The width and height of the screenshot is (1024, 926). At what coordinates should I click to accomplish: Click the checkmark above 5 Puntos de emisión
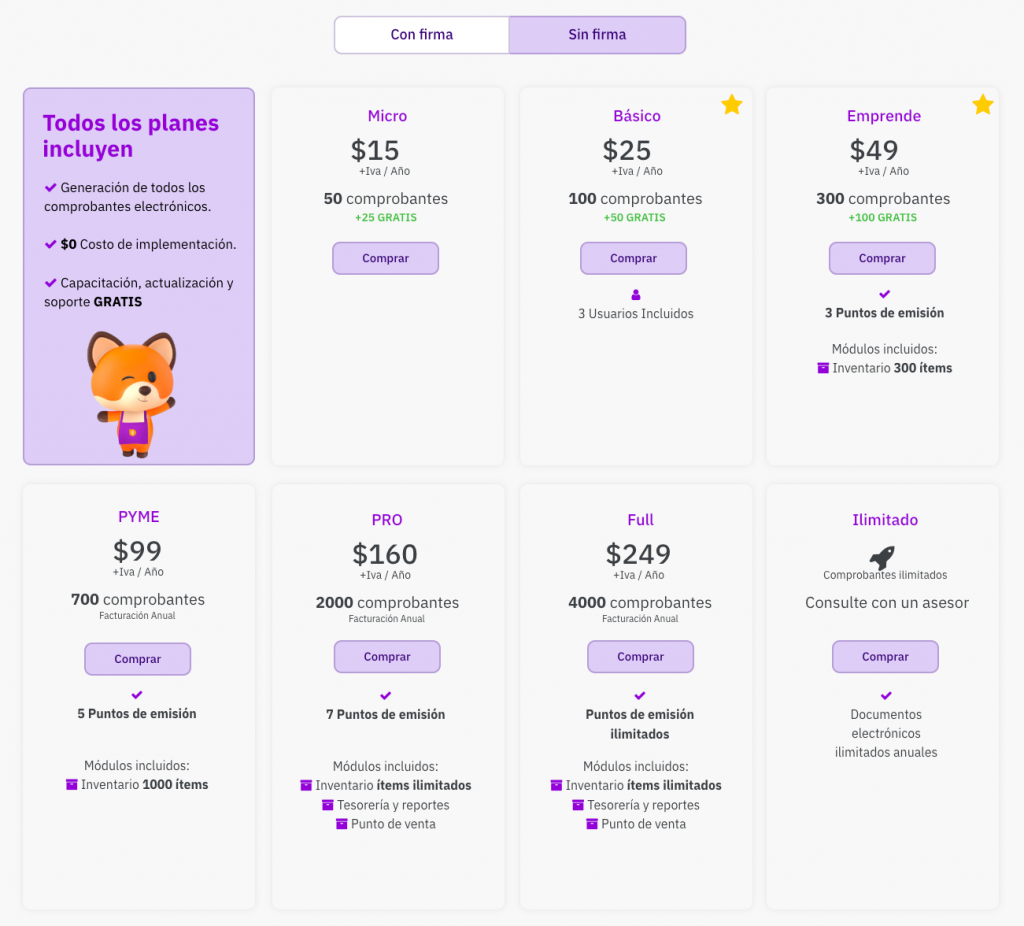click(x=137, y=695)
